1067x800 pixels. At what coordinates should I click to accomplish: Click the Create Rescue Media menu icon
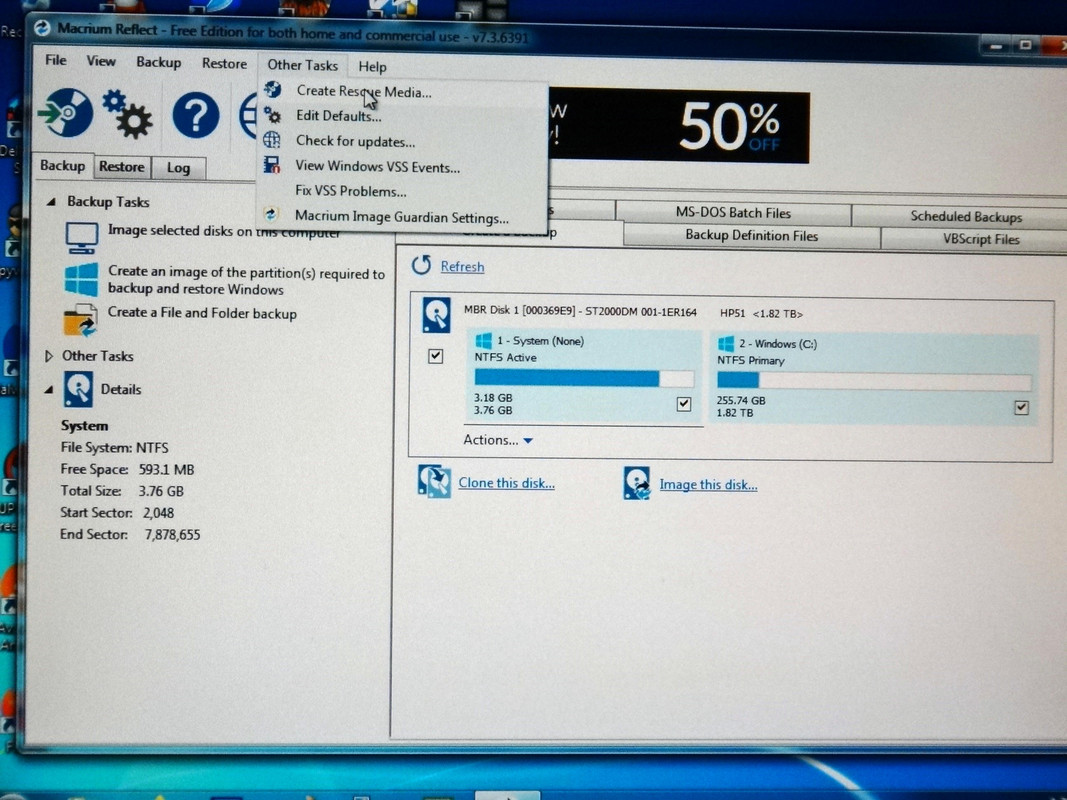(273, 90)
